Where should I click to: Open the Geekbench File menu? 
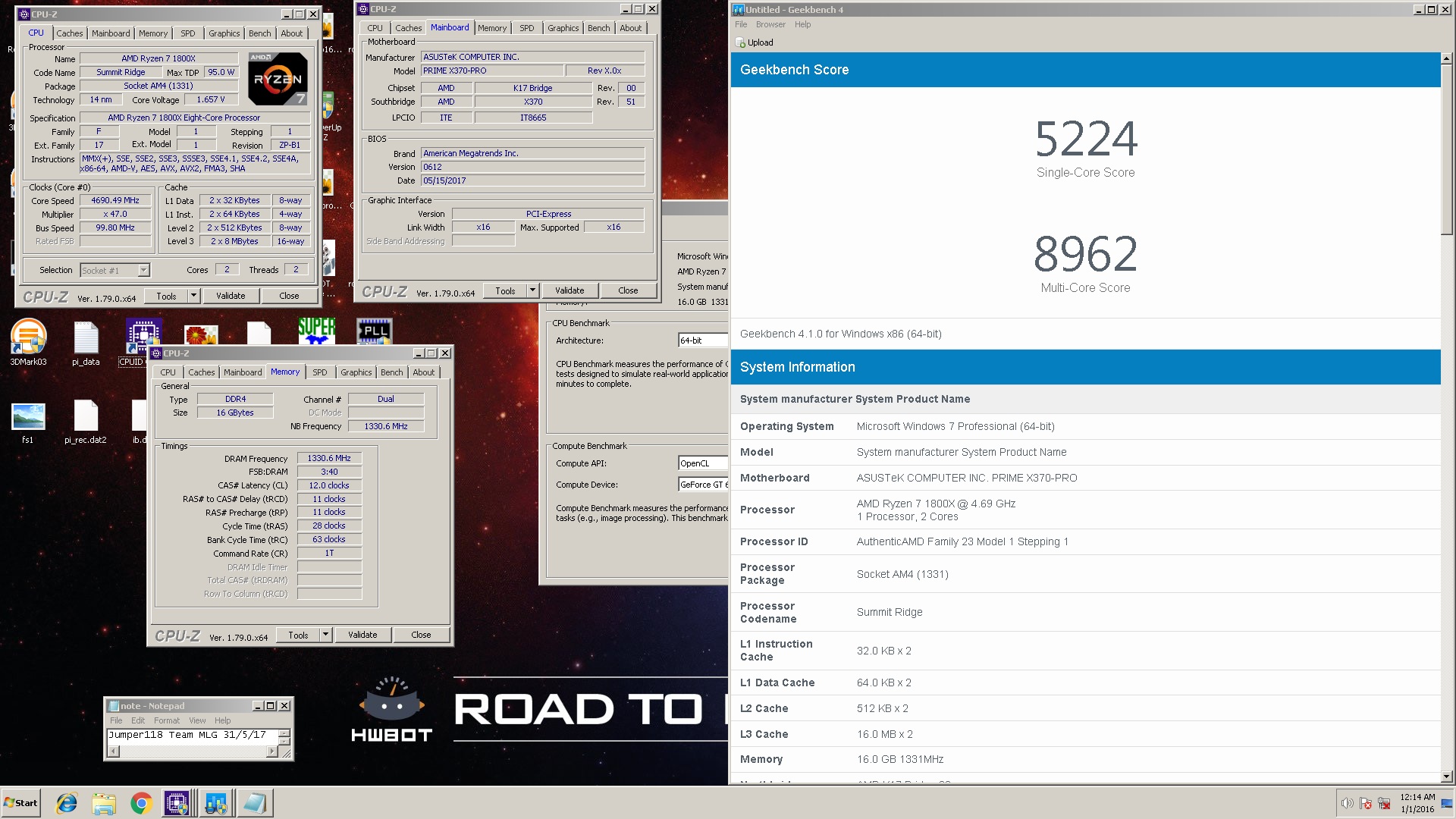coord(741,24)
